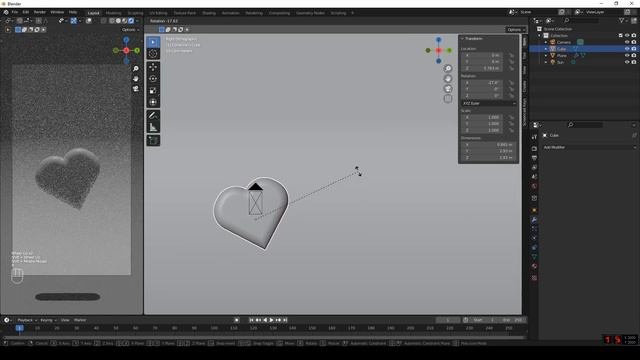Select the Add Cube tool

point(153,140)
